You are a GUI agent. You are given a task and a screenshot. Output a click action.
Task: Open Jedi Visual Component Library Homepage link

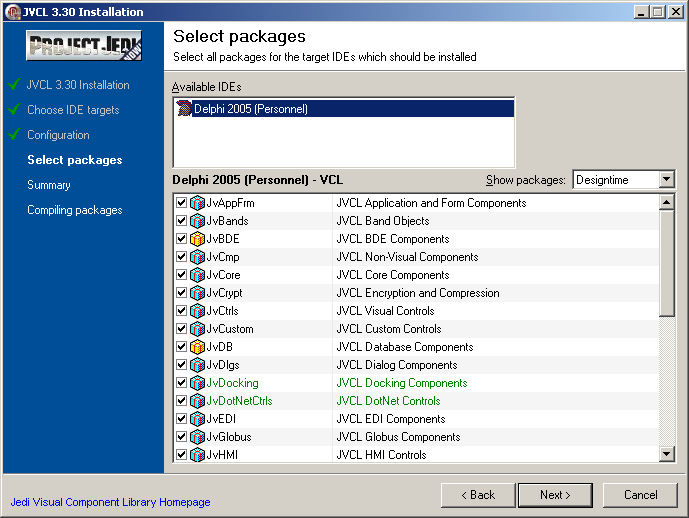pyautogui.click(x=110, y=502)
